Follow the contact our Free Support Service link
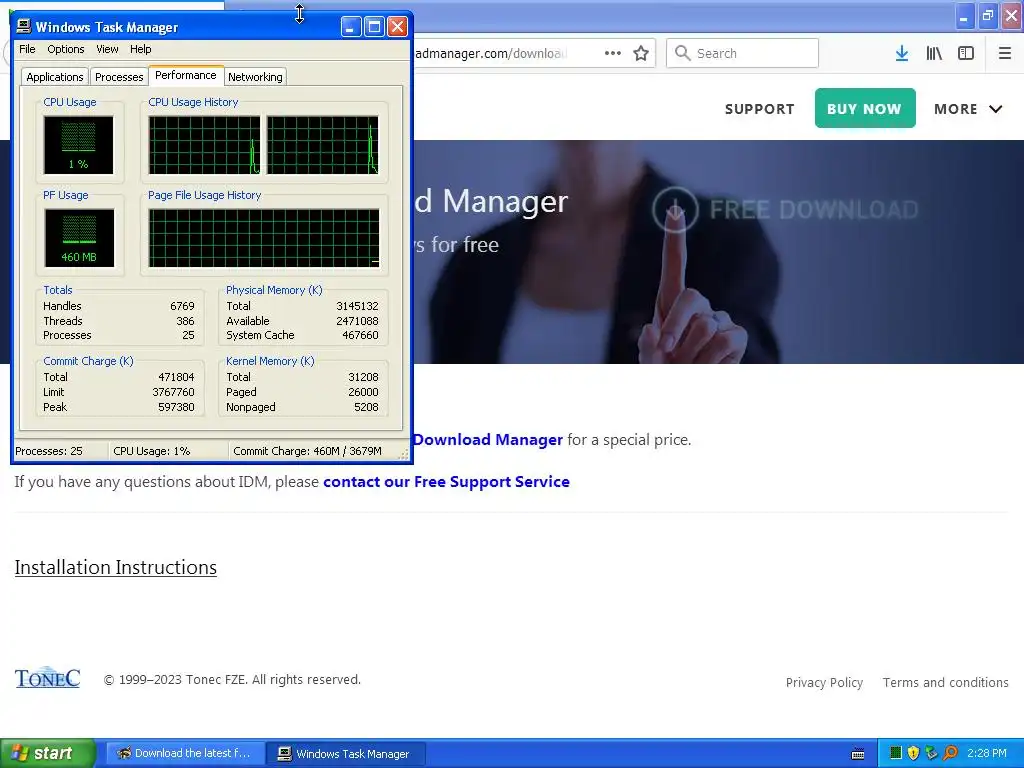 click(446, 482)
